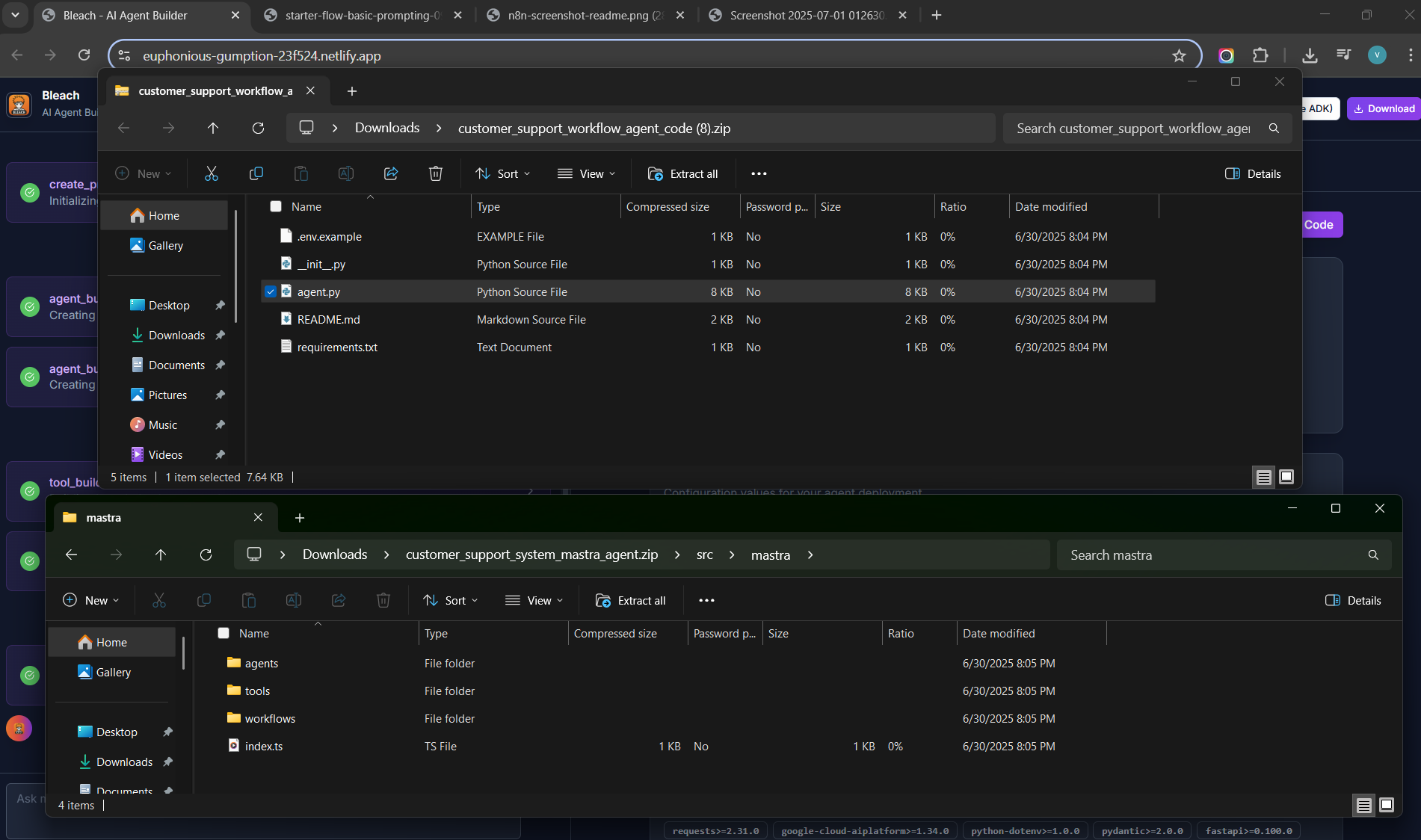Open the See more (three dots) menu in mastra toolbar
Viewport: 1421px width, 840px height.
(706, 600)
